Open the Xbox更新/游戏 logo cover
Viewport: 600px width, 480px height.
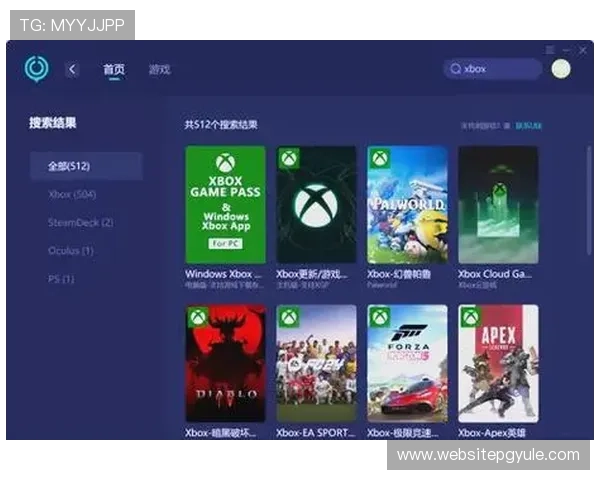(316, 205)
